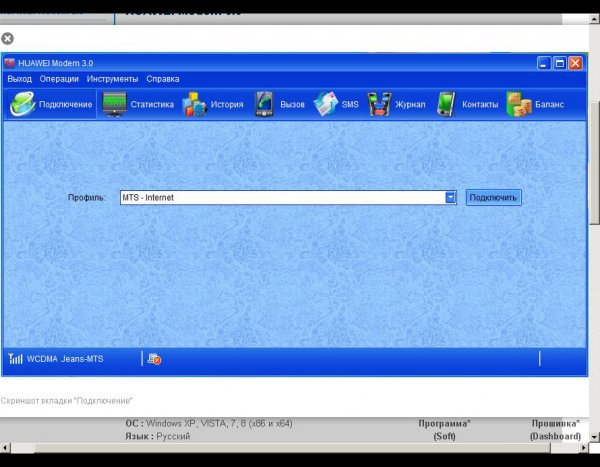Screen dimensions: 600x467
Task: Select the Подключение tab label
Action: [65, 104]
